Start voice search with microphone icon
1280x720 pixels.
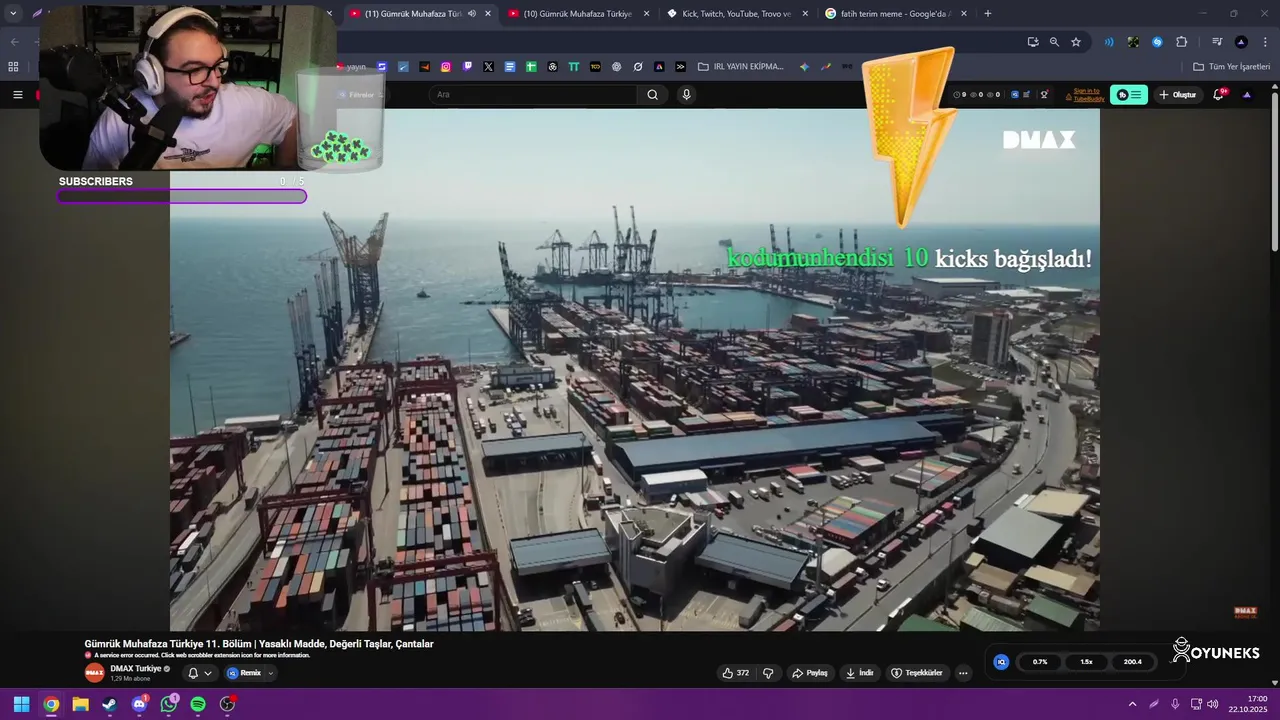(x=686, y=95)
